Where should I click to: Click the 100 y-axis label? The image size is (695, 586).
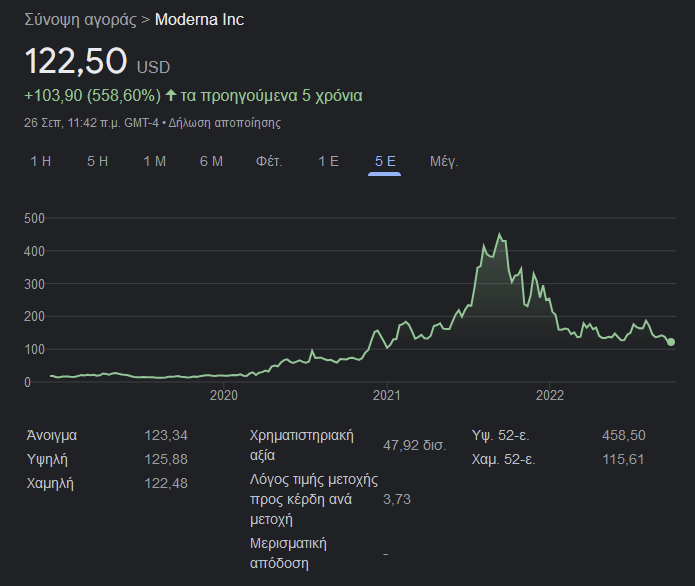point(35,349)
